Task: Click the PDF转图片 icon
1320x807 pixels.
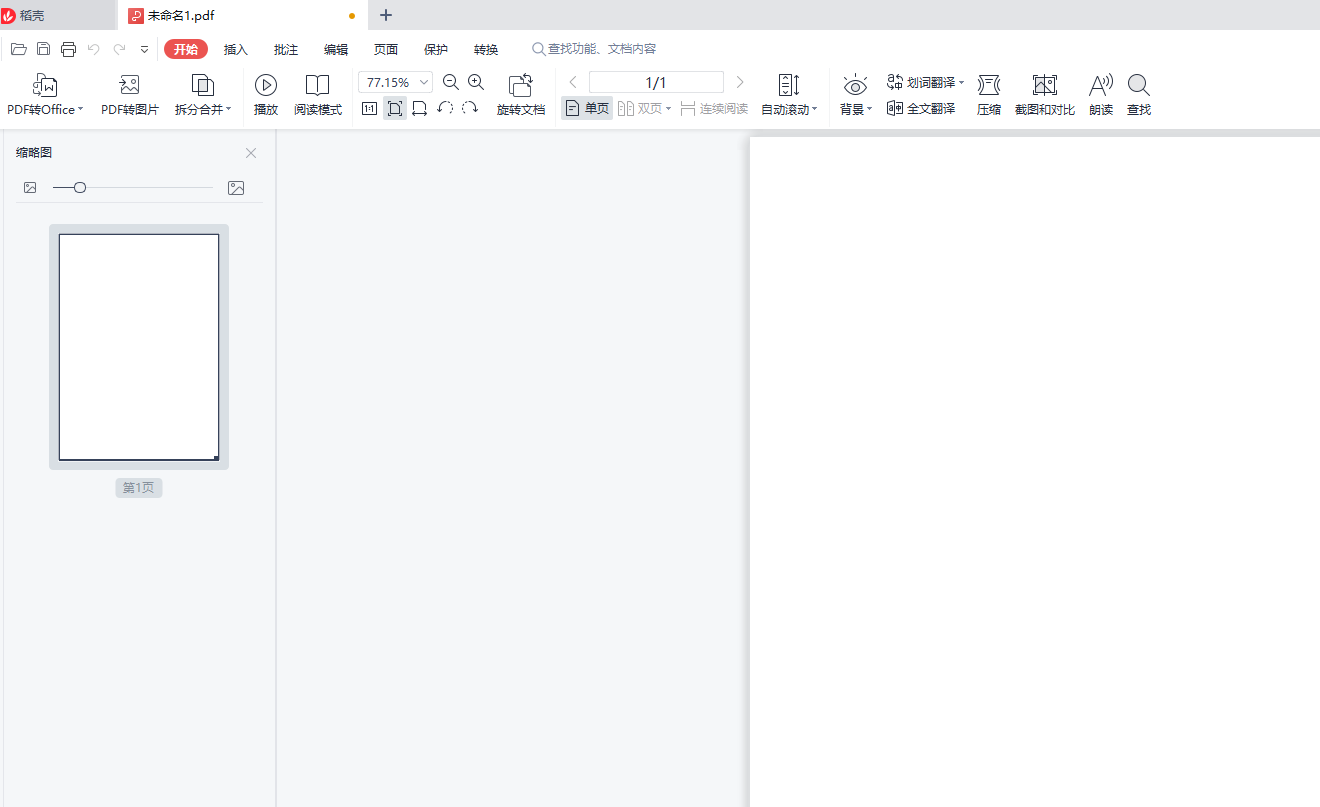Action: [x=129, y=85]
